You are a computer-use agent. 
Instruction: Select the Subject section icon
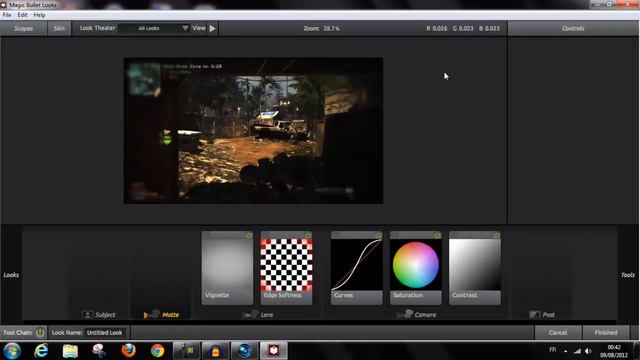[x=87, y=315]
